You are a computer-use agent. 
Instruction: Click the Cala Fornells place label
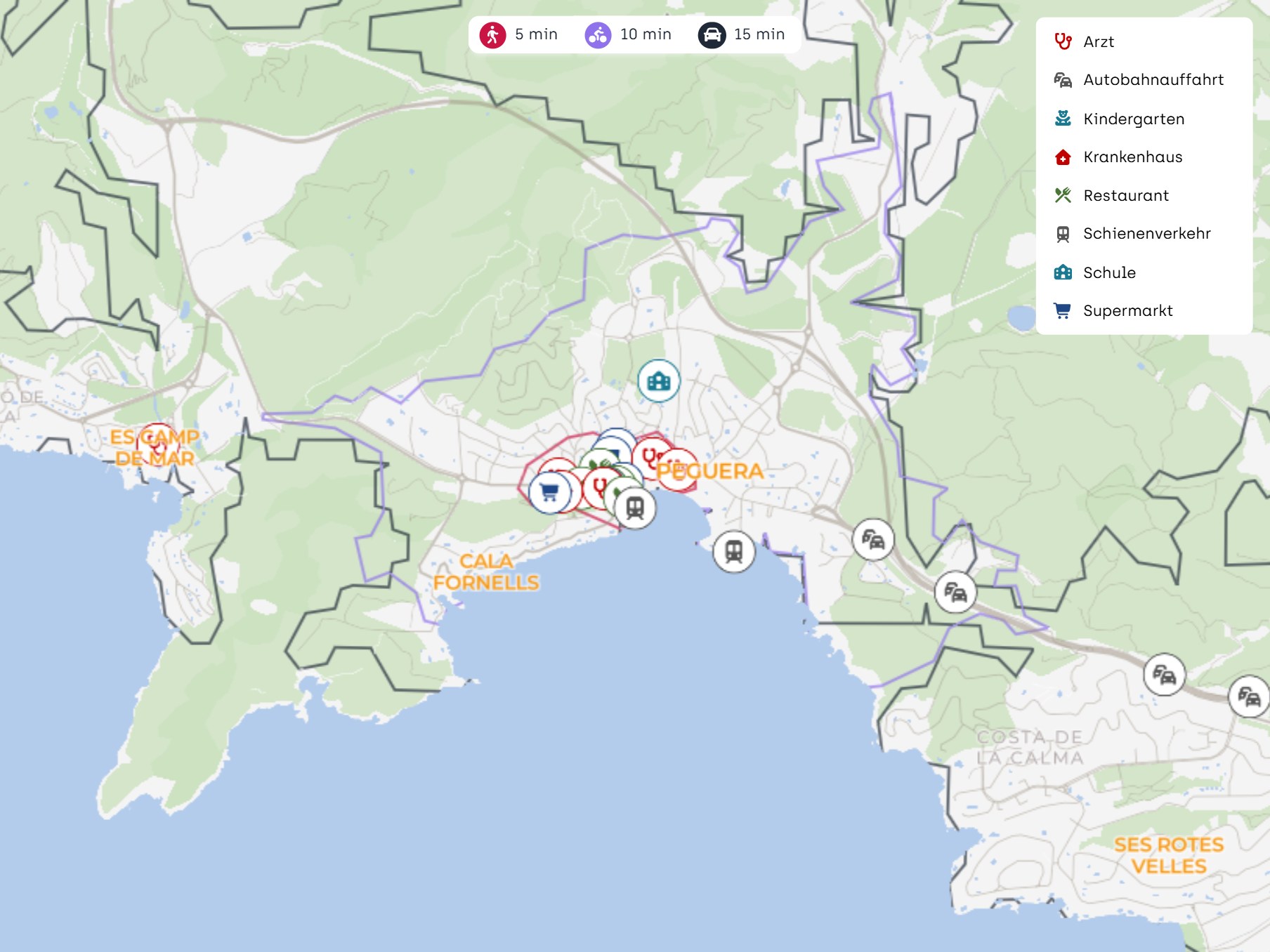pos(486,572)
